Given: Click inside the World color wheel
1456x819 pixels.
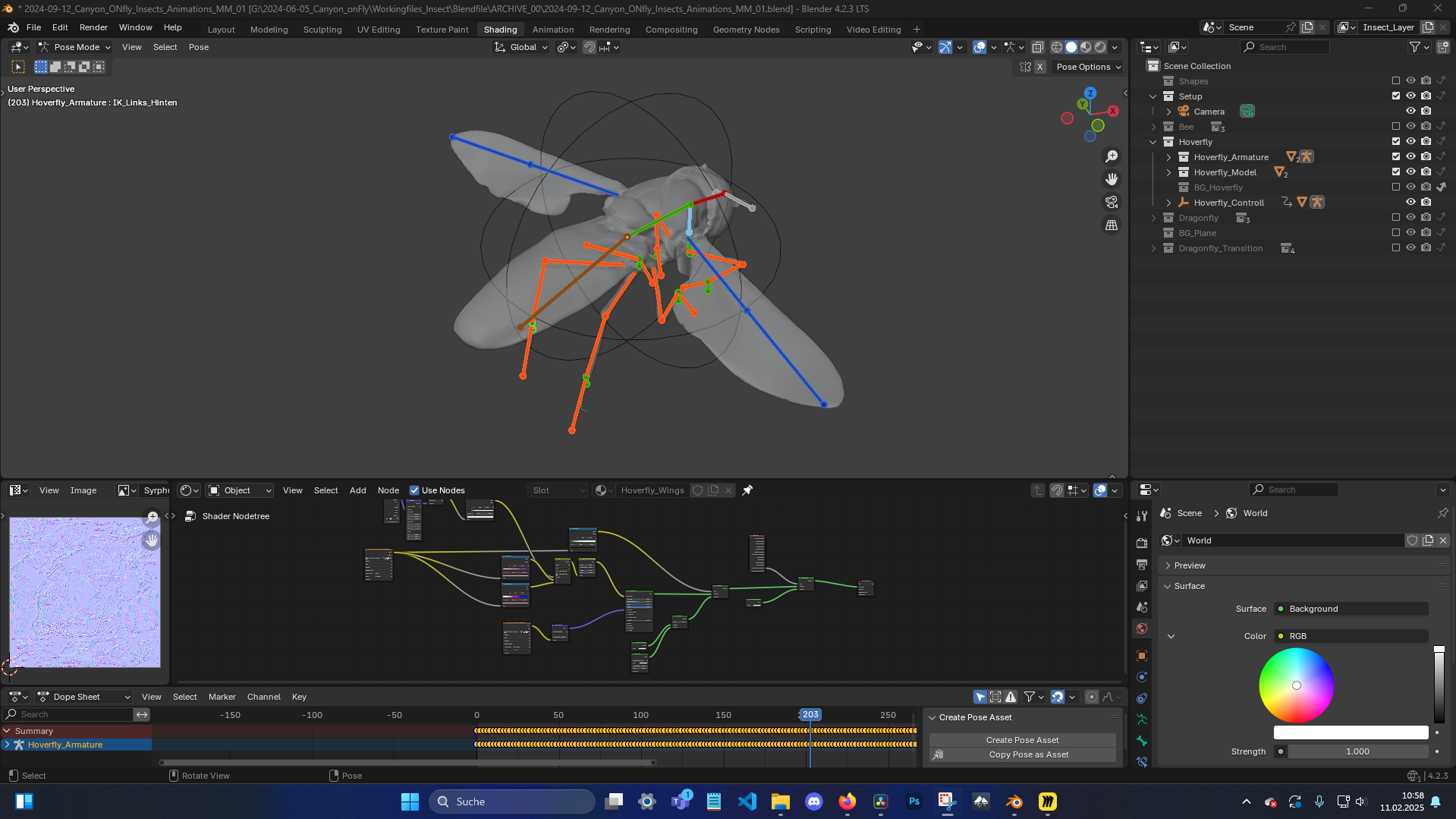Looking at the screenshot, I should [1296, 685].
